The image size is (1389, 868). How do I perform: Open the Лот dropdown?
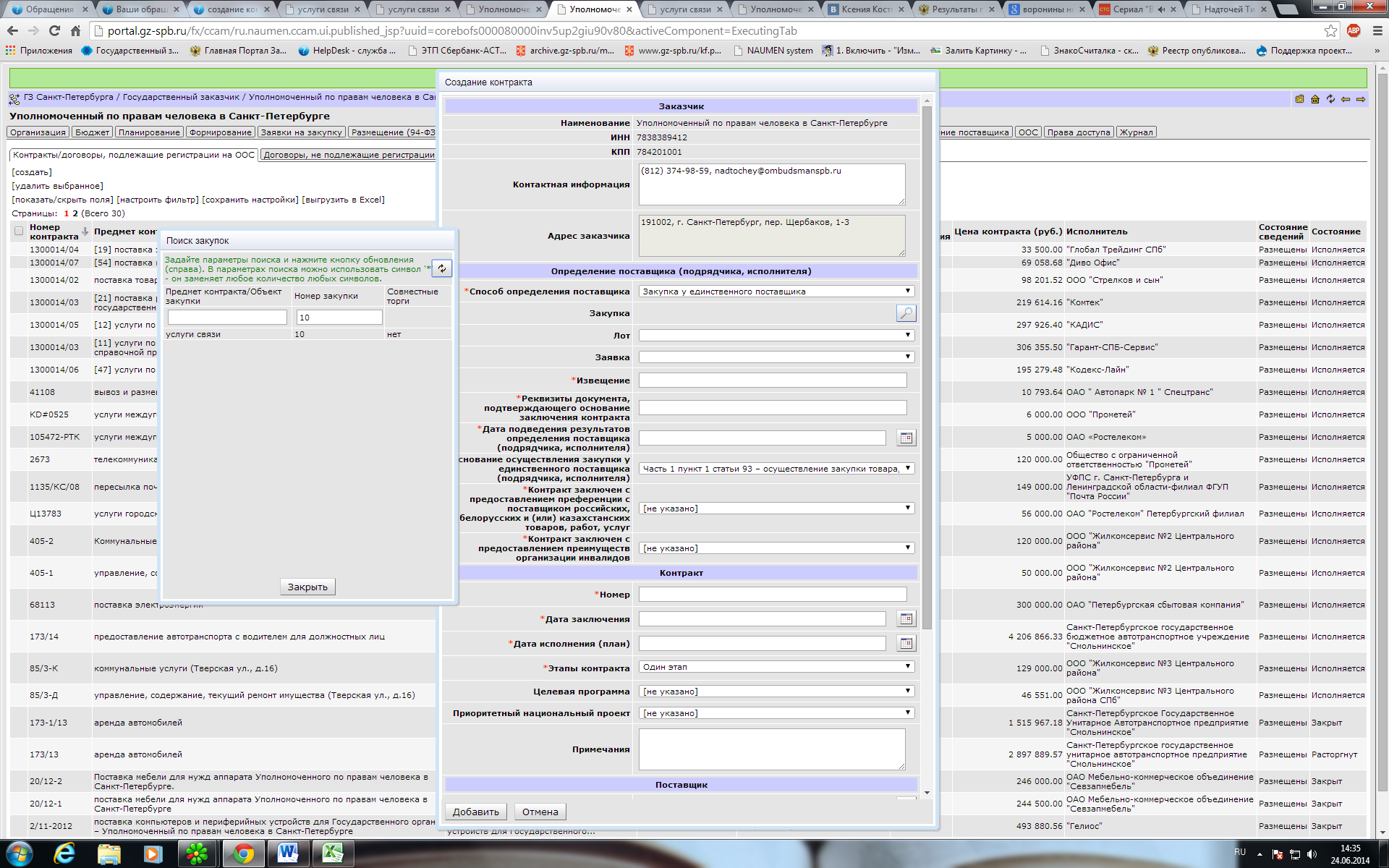(776, 335)
